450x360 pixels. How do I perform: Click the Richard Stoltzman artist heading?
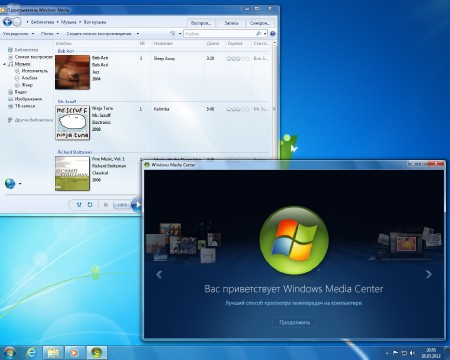pos(75,152)
